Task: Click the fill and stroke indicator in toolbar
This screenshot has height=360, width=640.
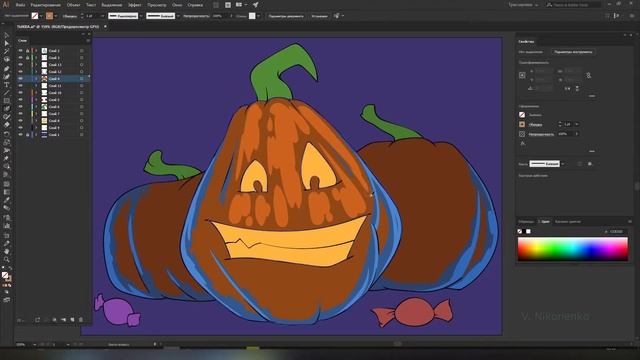Action: click(x=7, y=277)
